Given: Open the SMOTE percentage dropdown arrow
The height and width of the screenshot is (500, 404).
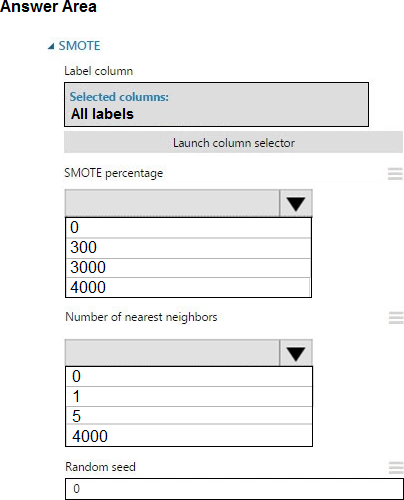Looking at the screenshot, I should 296,203.
